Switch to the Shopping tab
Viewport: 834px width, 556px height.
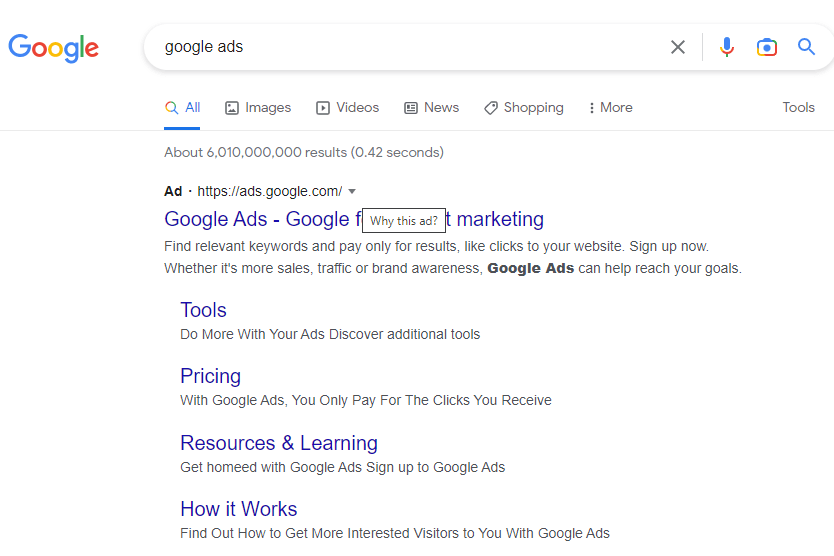pos(524,107)
